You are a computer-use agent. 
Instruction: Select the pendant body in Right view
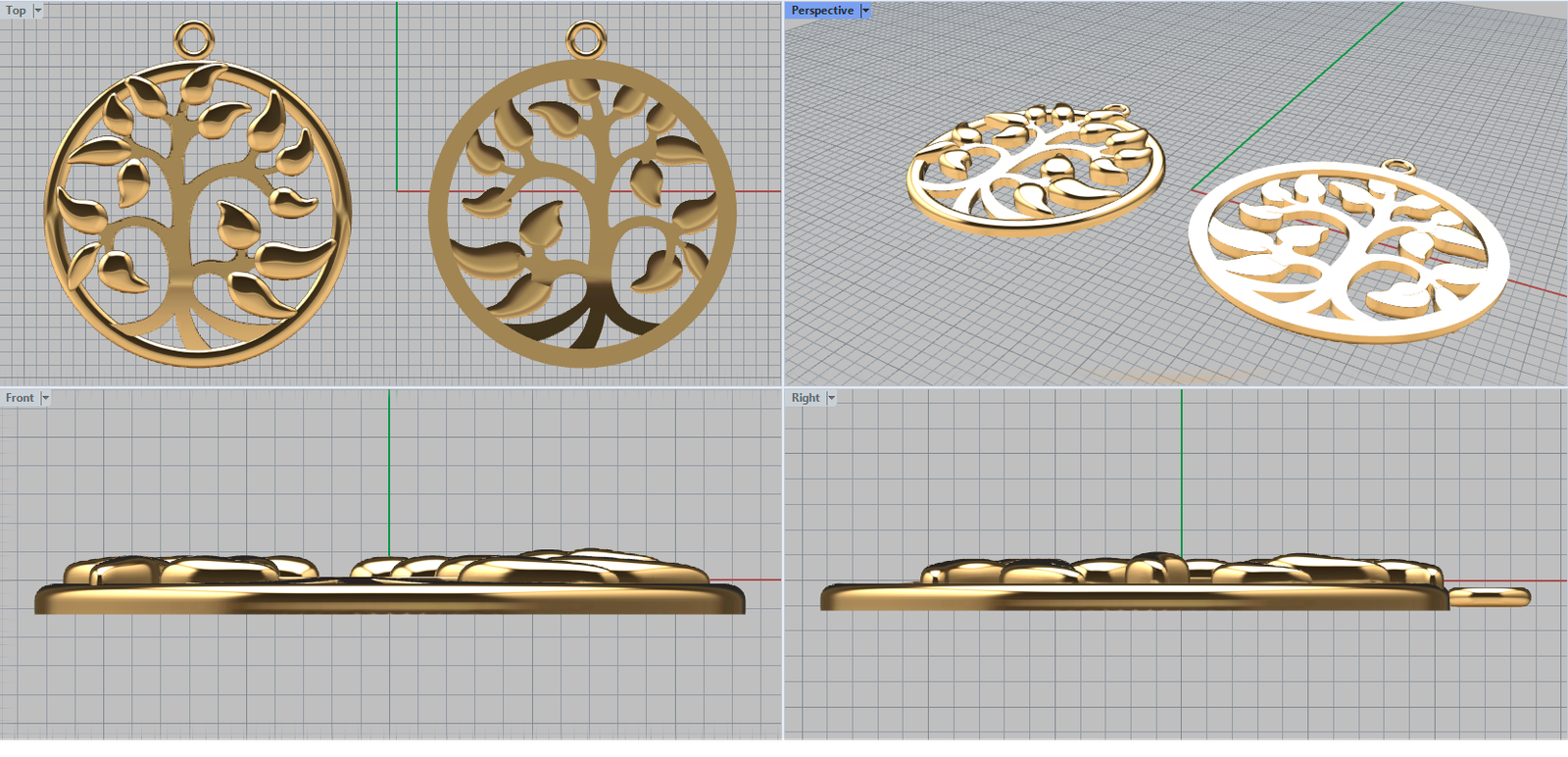click(x=1127, y=596)
